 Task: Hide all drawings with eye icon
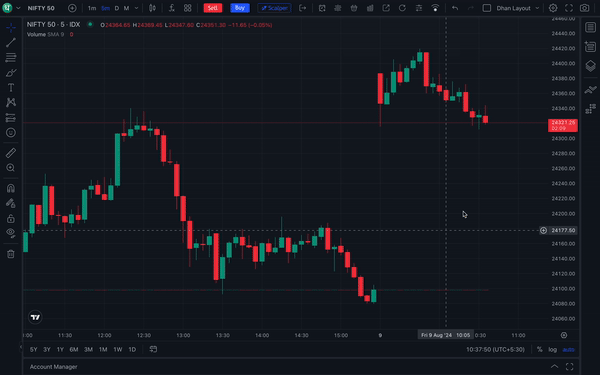(x=11, y=232)
